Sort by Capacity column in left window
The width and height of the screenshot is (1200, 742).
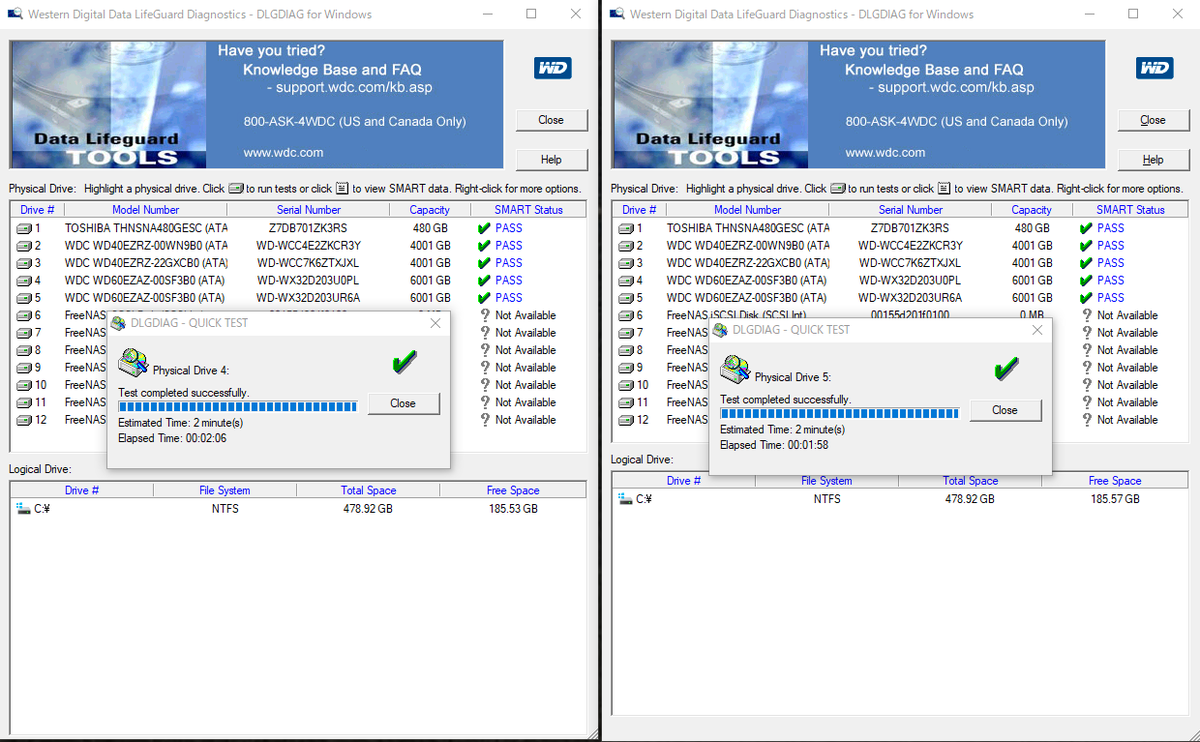[429, 210]
